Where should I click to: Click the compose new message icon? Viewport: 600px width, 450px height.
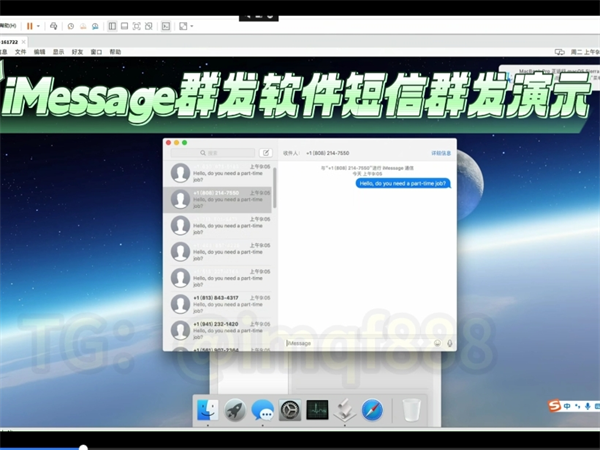coord(266,153)
